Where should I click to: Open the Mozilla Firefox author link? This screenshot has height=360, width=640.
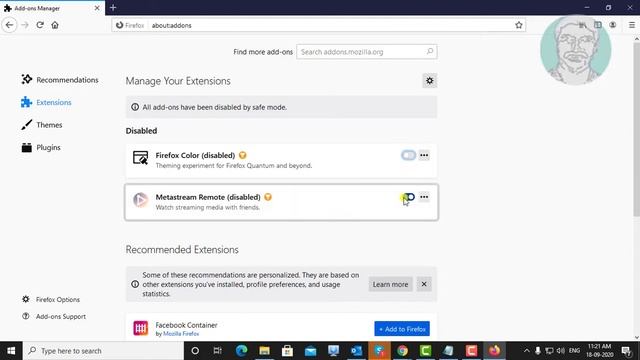click(181, 333)
